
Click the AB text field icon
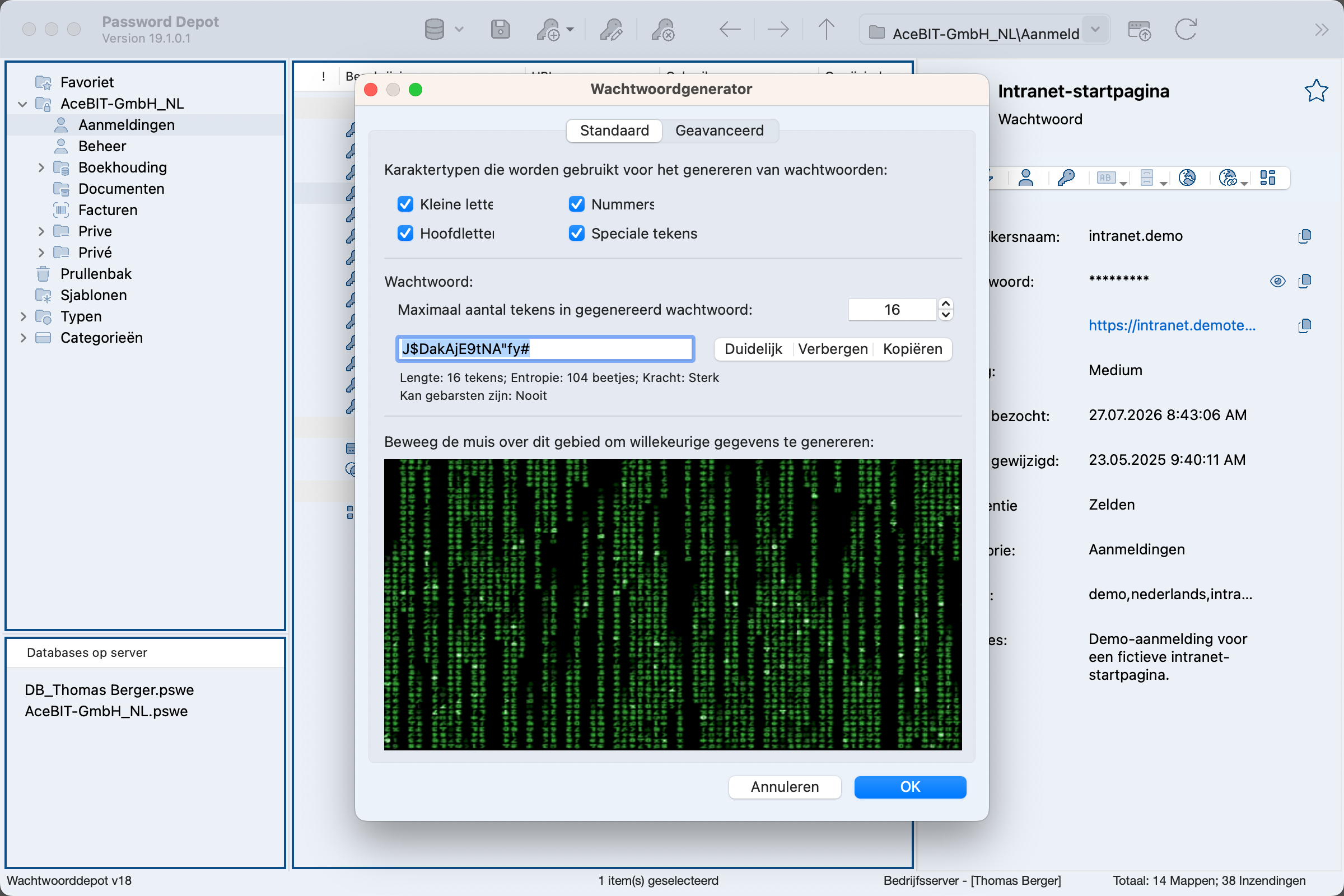pyautogui.click(x=1107, y=178)
